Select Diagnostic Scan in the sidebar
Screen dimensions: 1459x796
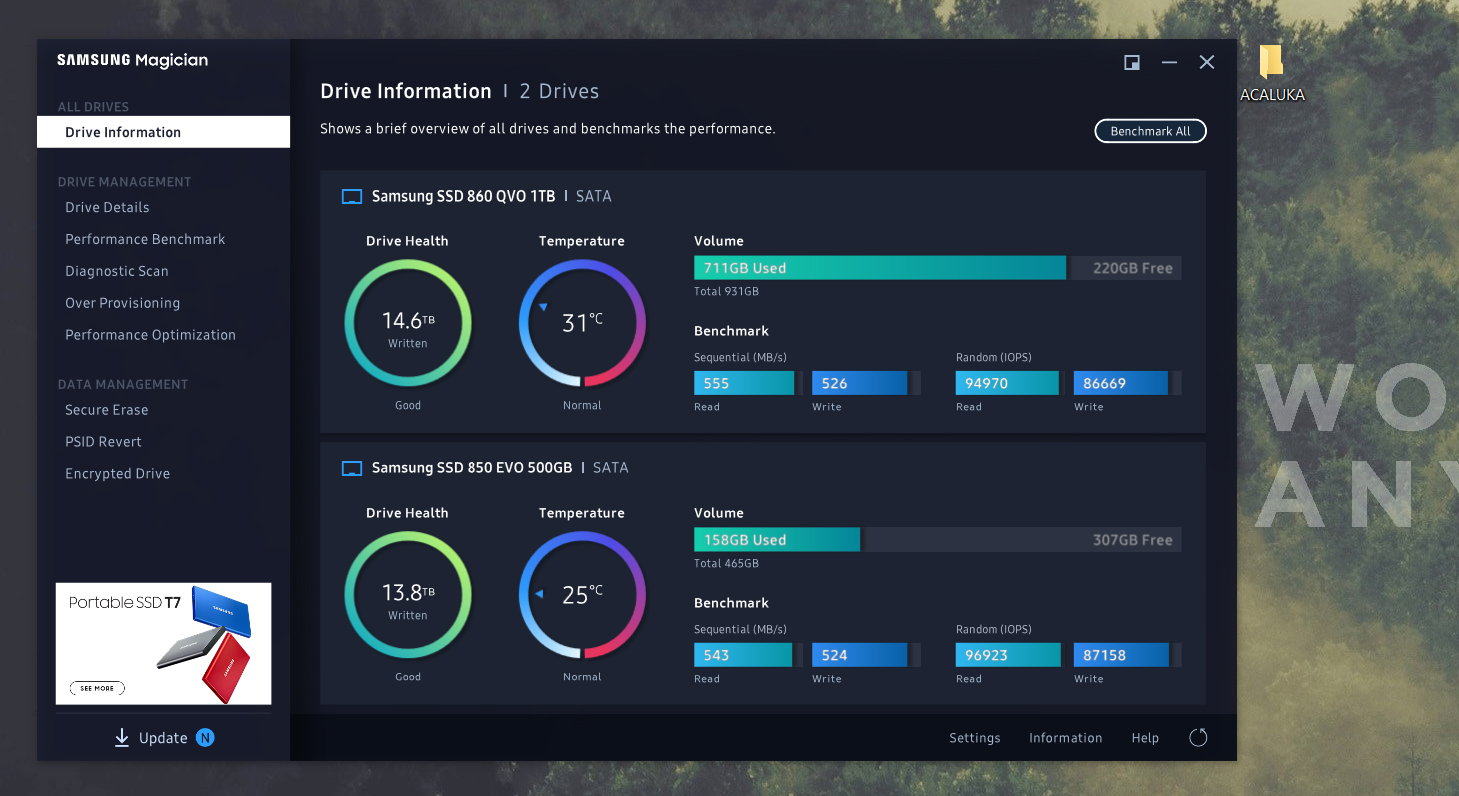[117, 271]
